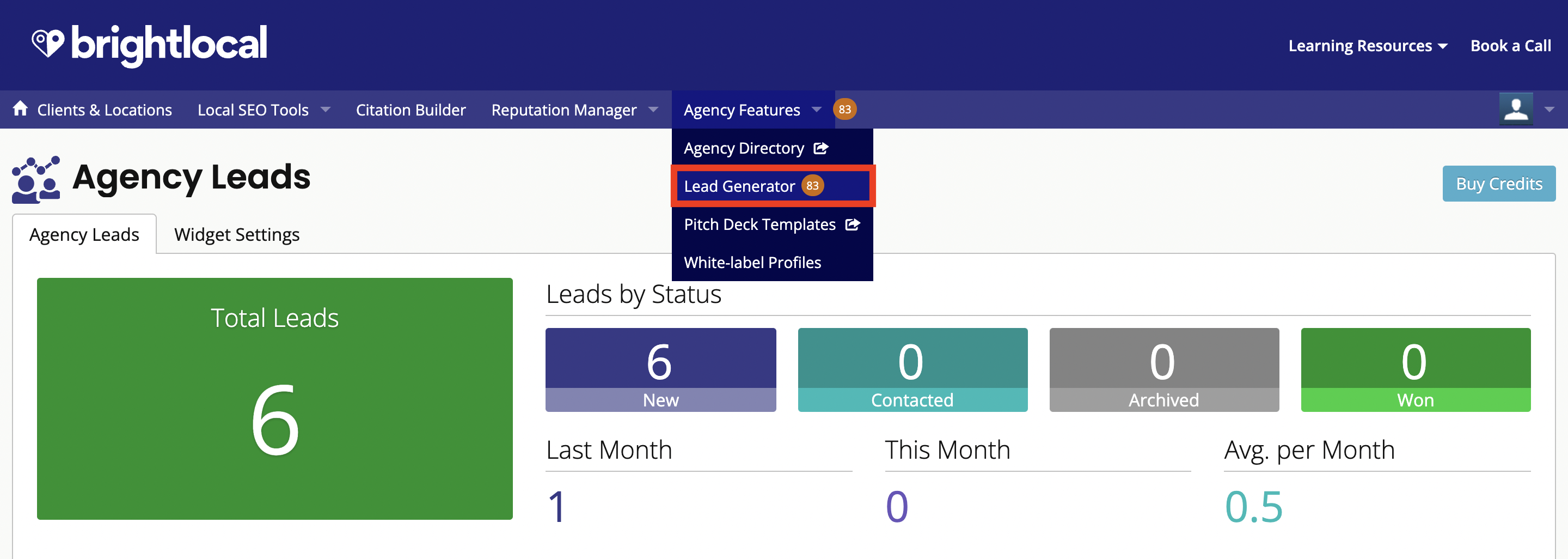Click the Agency Leads people icon

(36, 180)
